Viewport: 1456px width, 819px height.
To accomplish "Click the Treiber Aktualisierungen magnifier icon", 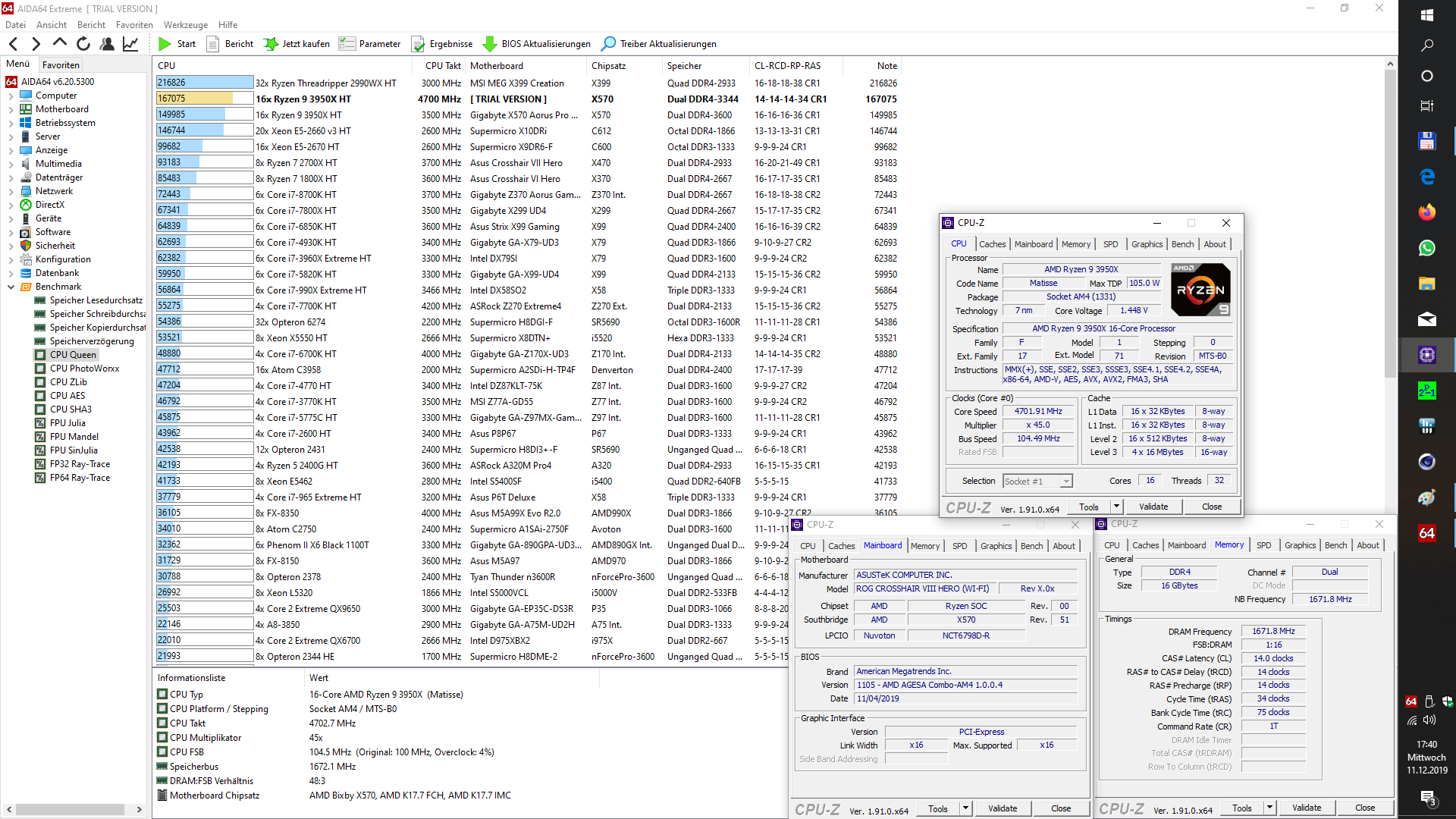I will coord(608,44).
